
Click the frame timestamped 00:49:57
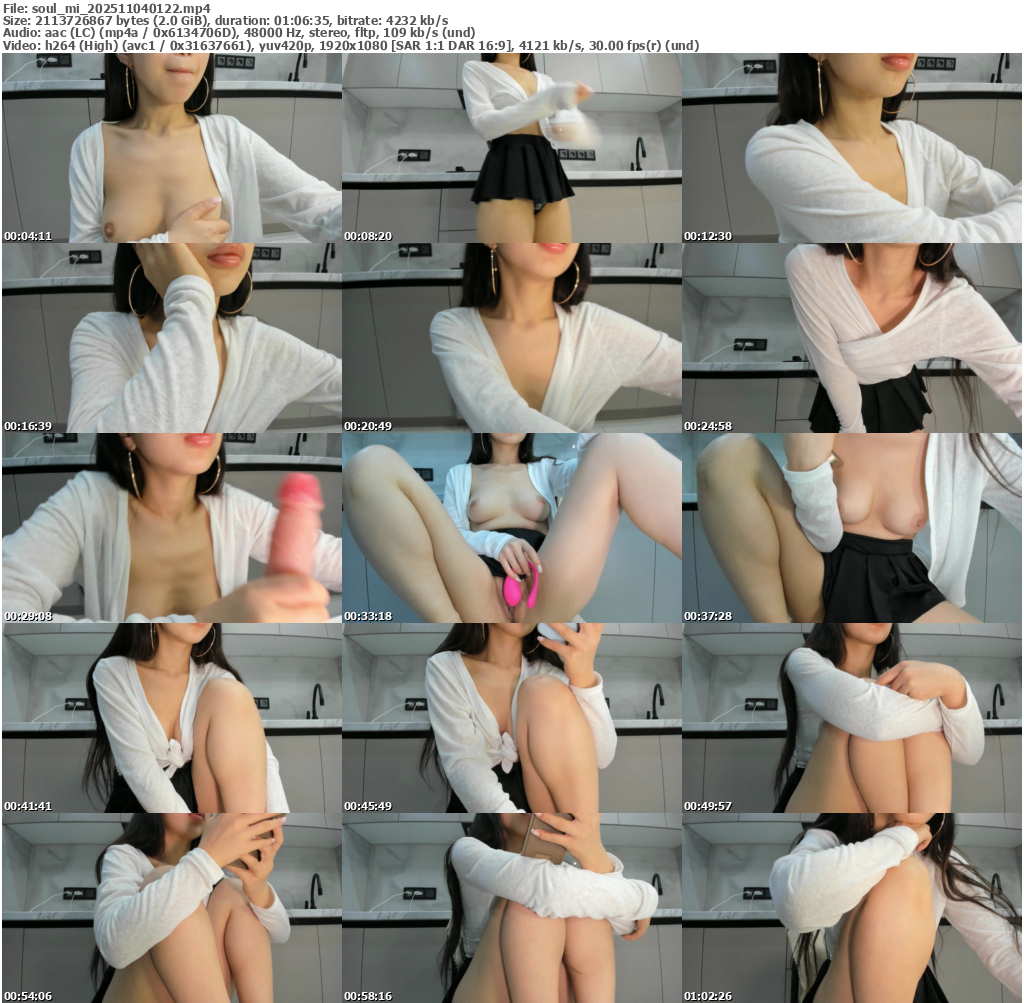(852, 718)
